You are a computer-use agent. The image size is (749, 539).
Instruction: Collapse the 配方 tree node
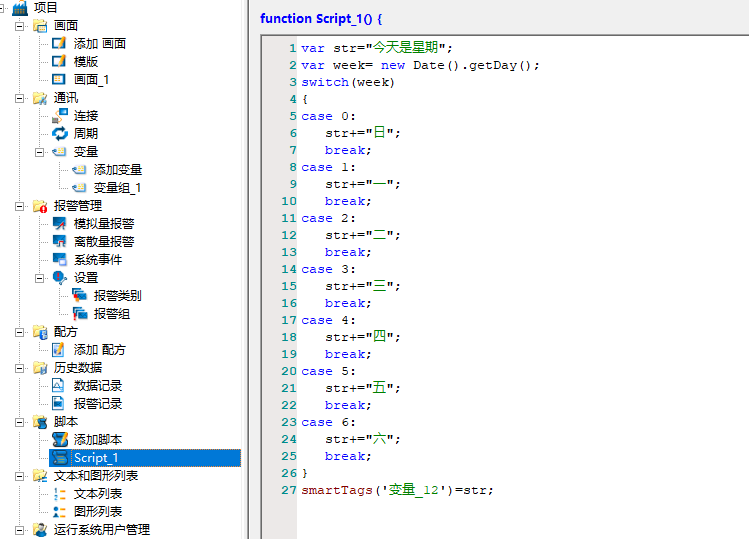20,332
